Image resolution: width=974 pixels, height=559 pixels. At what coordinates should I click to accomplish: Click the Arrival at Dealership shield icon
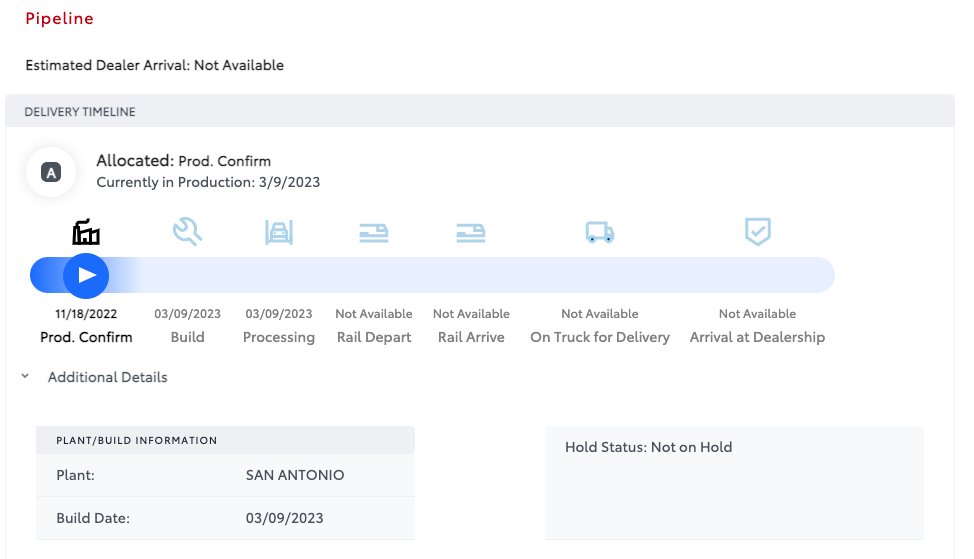pyautogui.click(x=758, y=233)
